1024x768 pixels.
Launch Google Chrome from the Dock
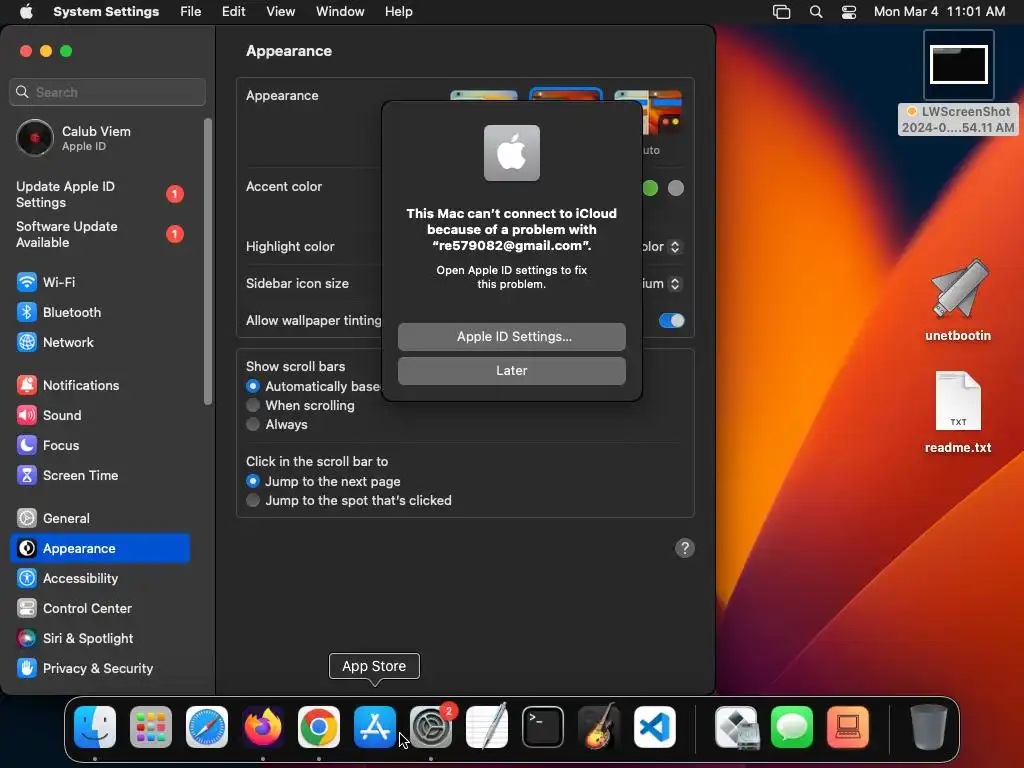319,727
